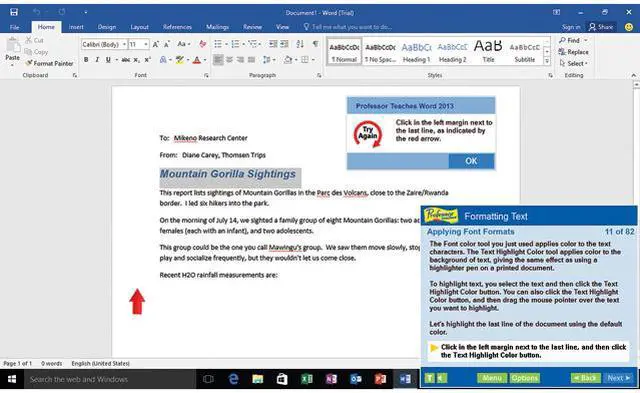Click the Grow Font icon
This screenshot has width=640, height=393.
[x=156, y=44]
